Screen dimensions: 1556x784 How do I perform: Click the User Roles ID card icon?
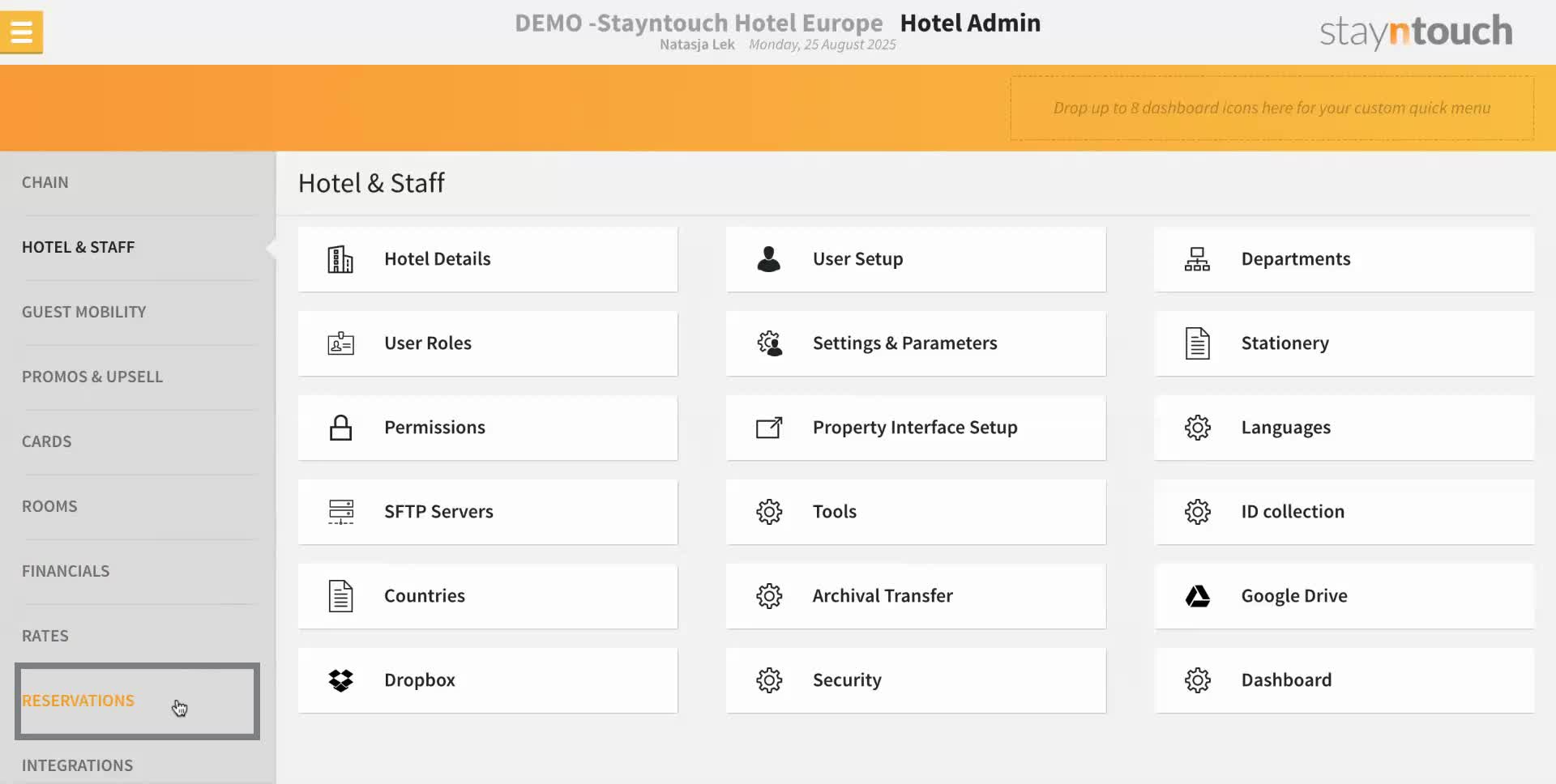340,343
